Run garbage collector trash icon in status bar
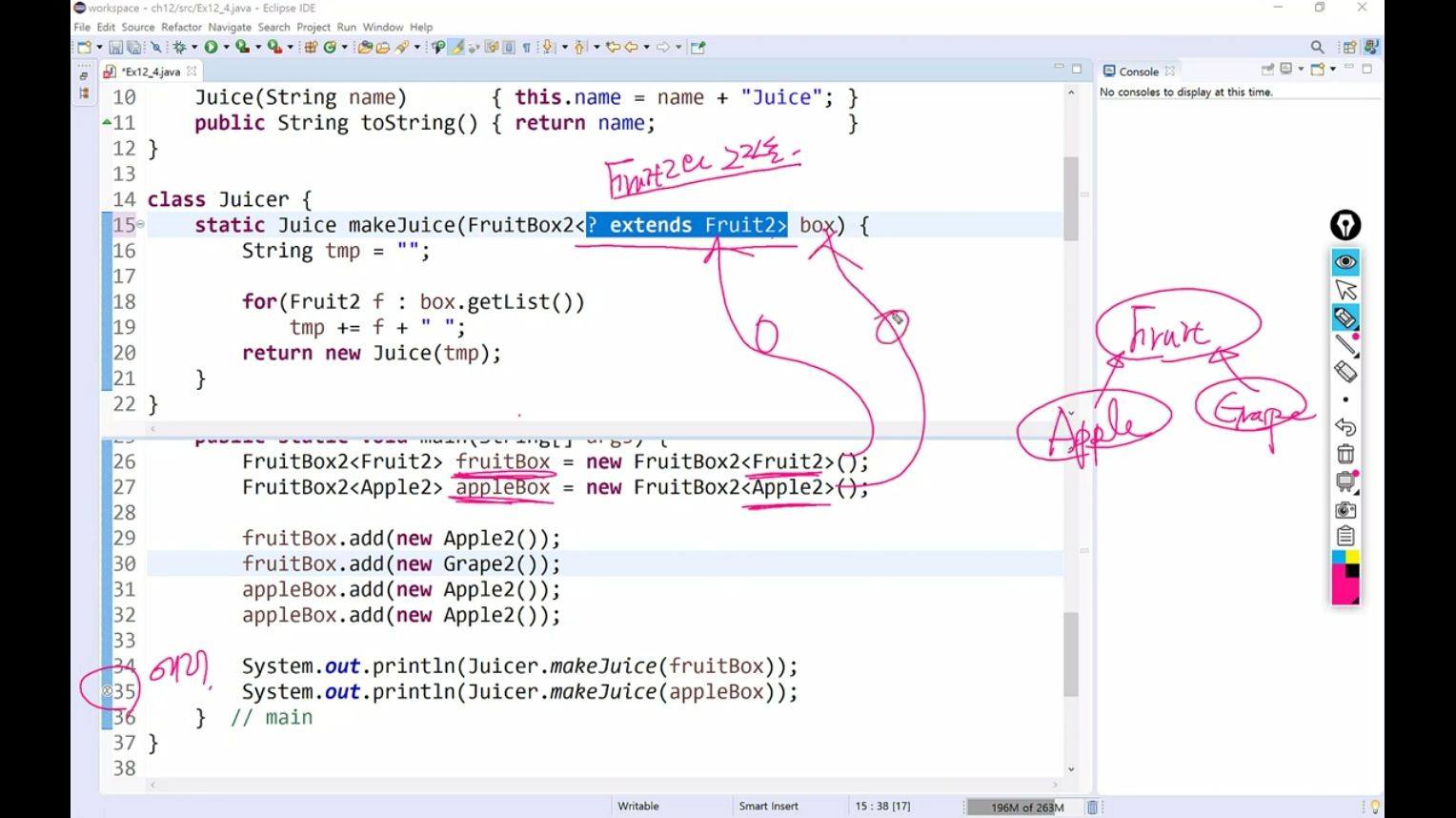Image resolution: width=1456 pixels, height=818 pixels. coord(1092,807)
